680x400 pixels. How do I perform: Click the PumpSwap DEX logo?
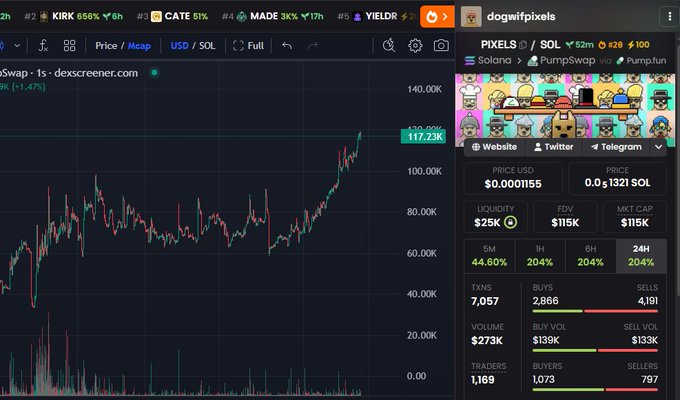(x=533, y=61)
